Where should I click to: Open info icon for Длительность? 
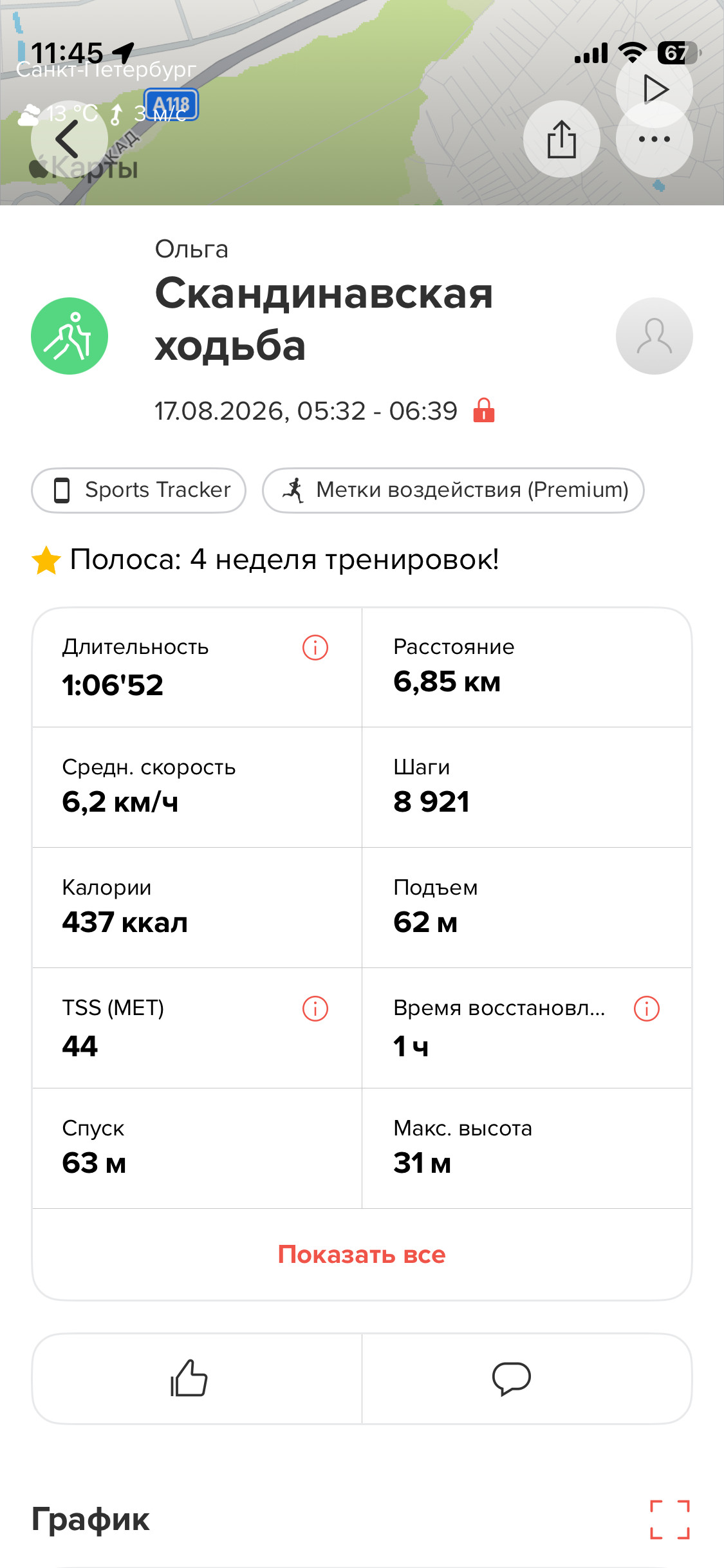[315, 648]
